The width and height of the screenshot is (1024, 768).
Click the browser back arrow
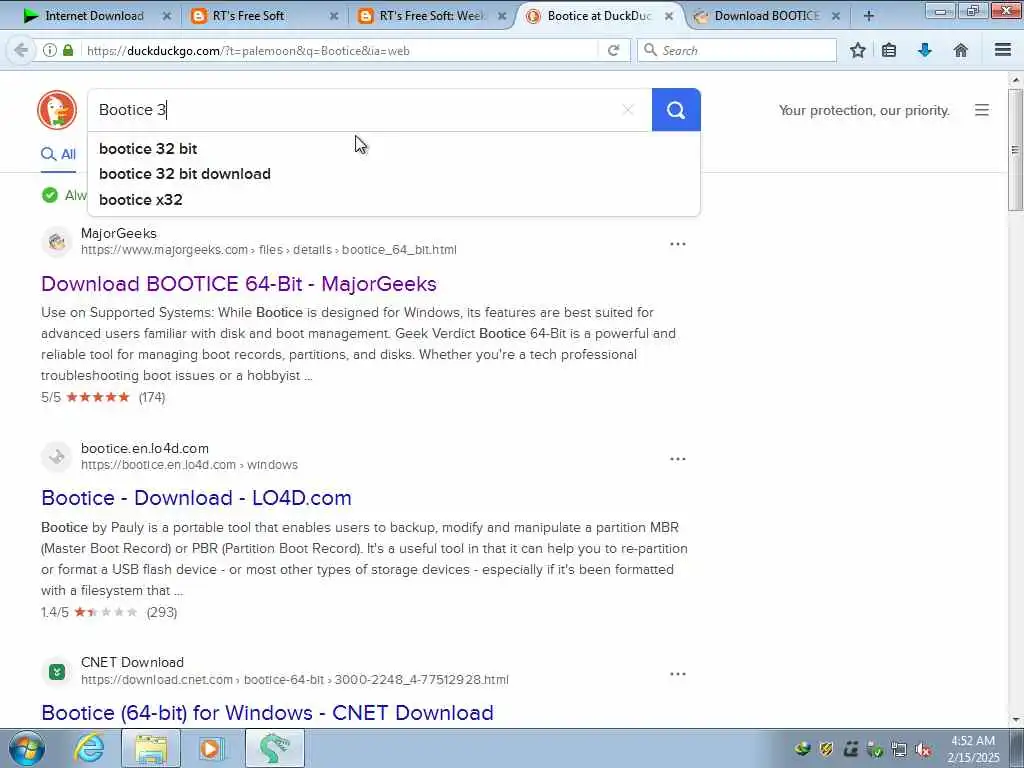(21, 50)
